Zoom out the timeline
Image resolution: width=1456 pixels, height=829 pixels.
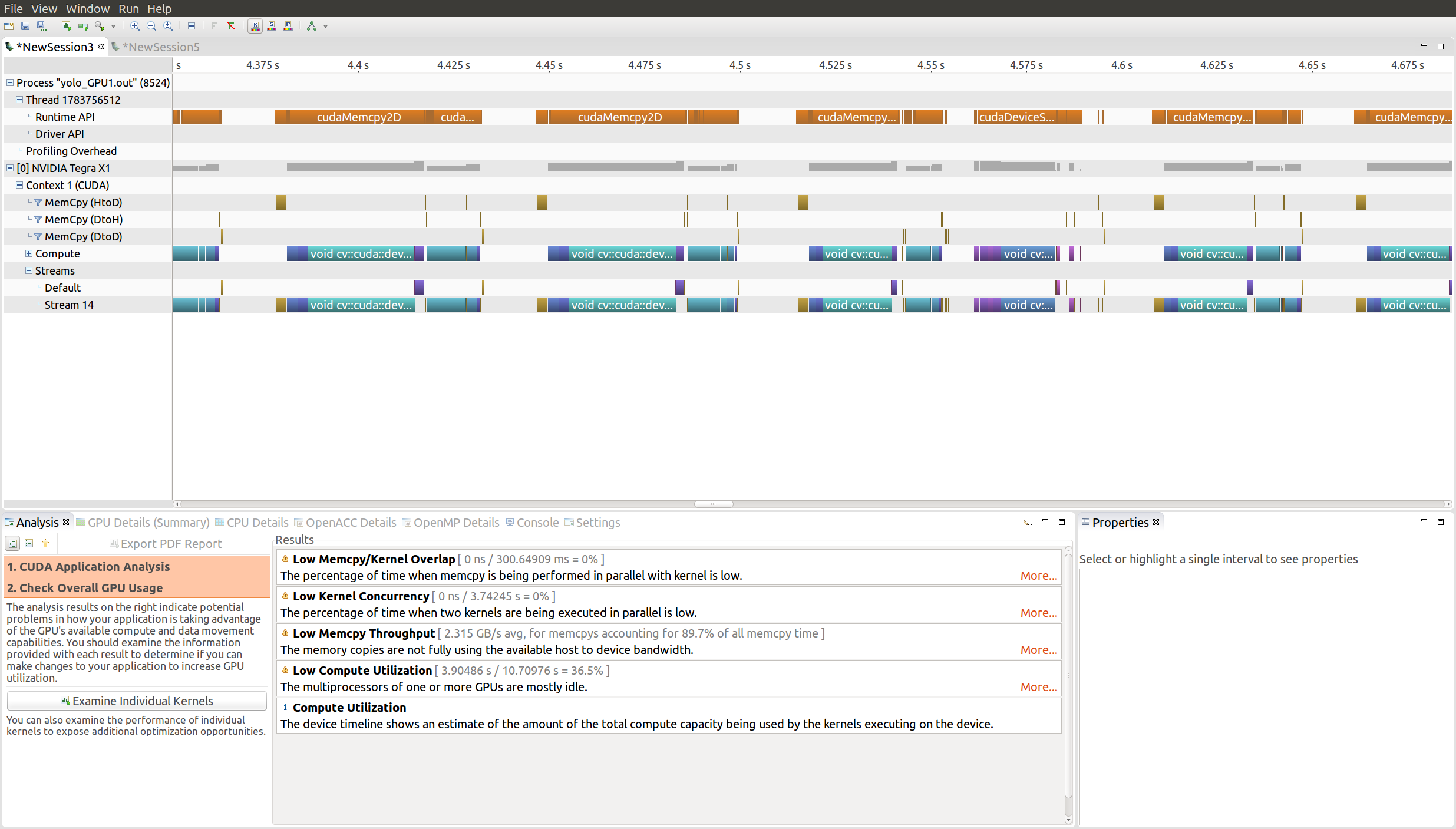click(151, 26)
